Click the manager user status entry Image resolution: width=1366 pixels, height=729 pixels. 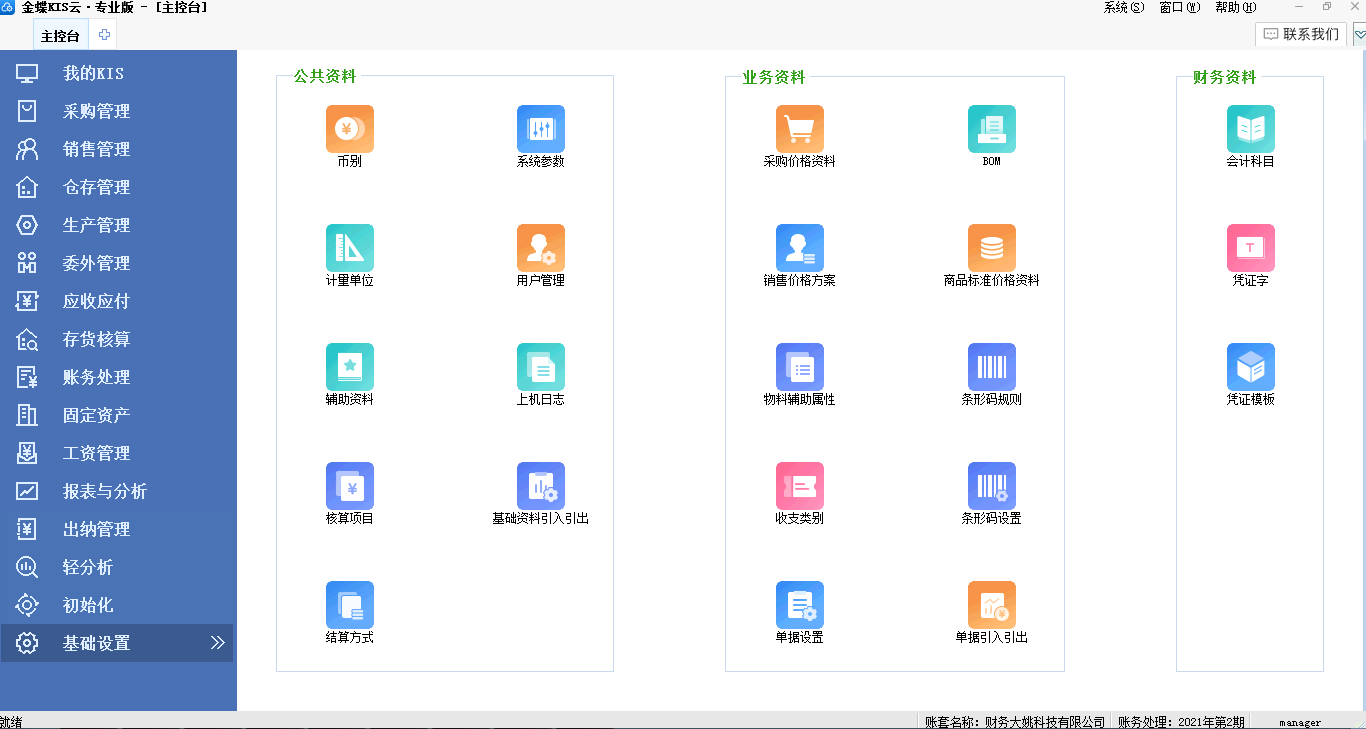(1300, 722)
